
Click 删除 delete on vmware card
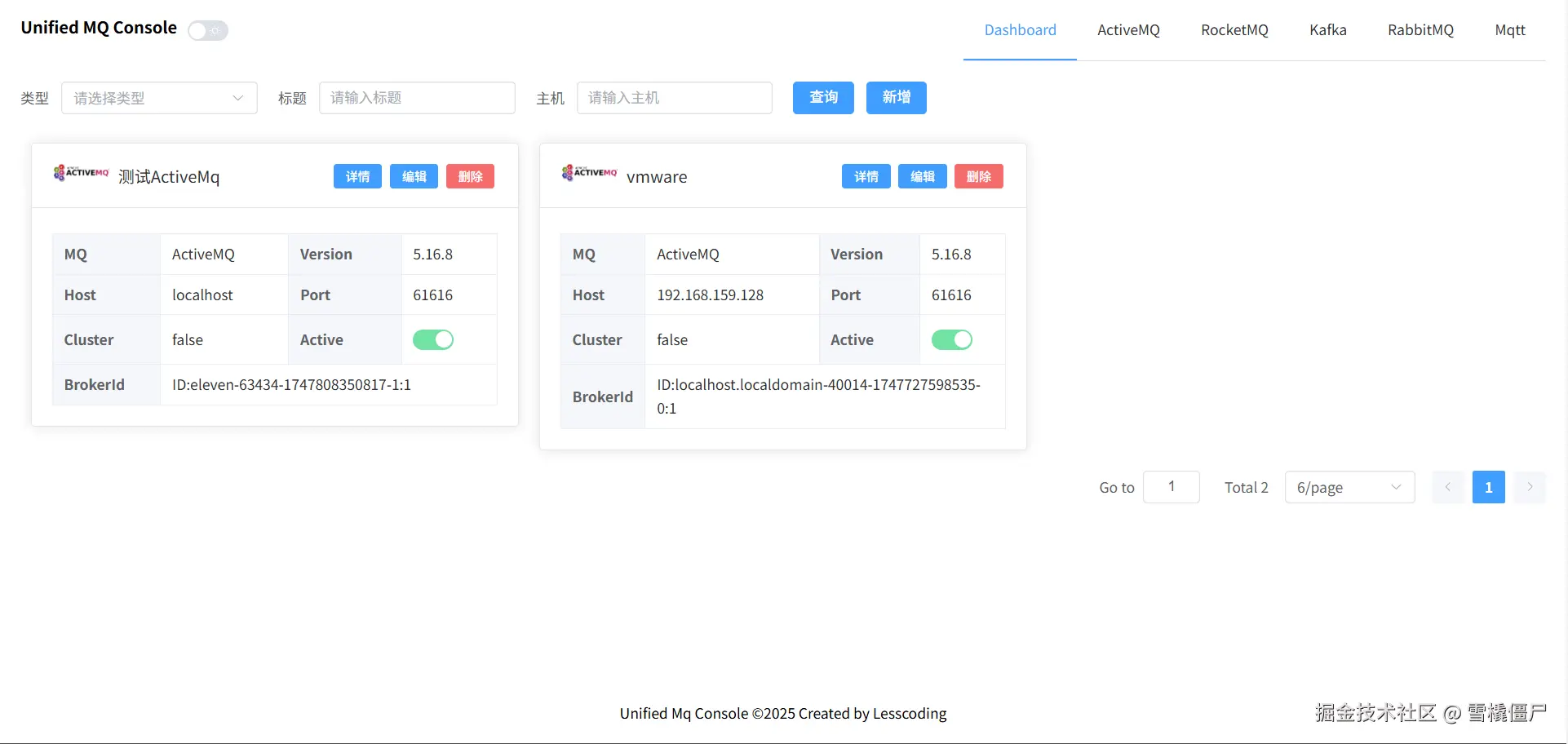coord(978,176)
